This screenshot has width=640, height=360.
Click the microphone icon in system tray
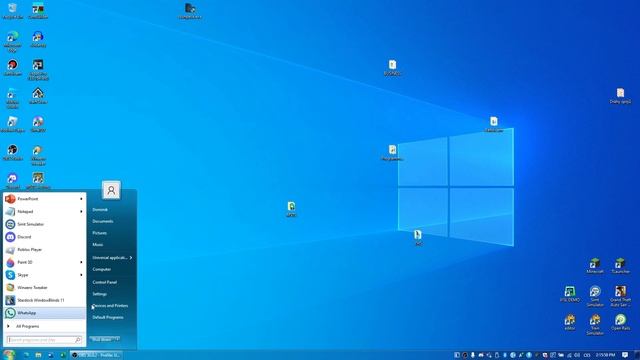[x=473, y=355]
